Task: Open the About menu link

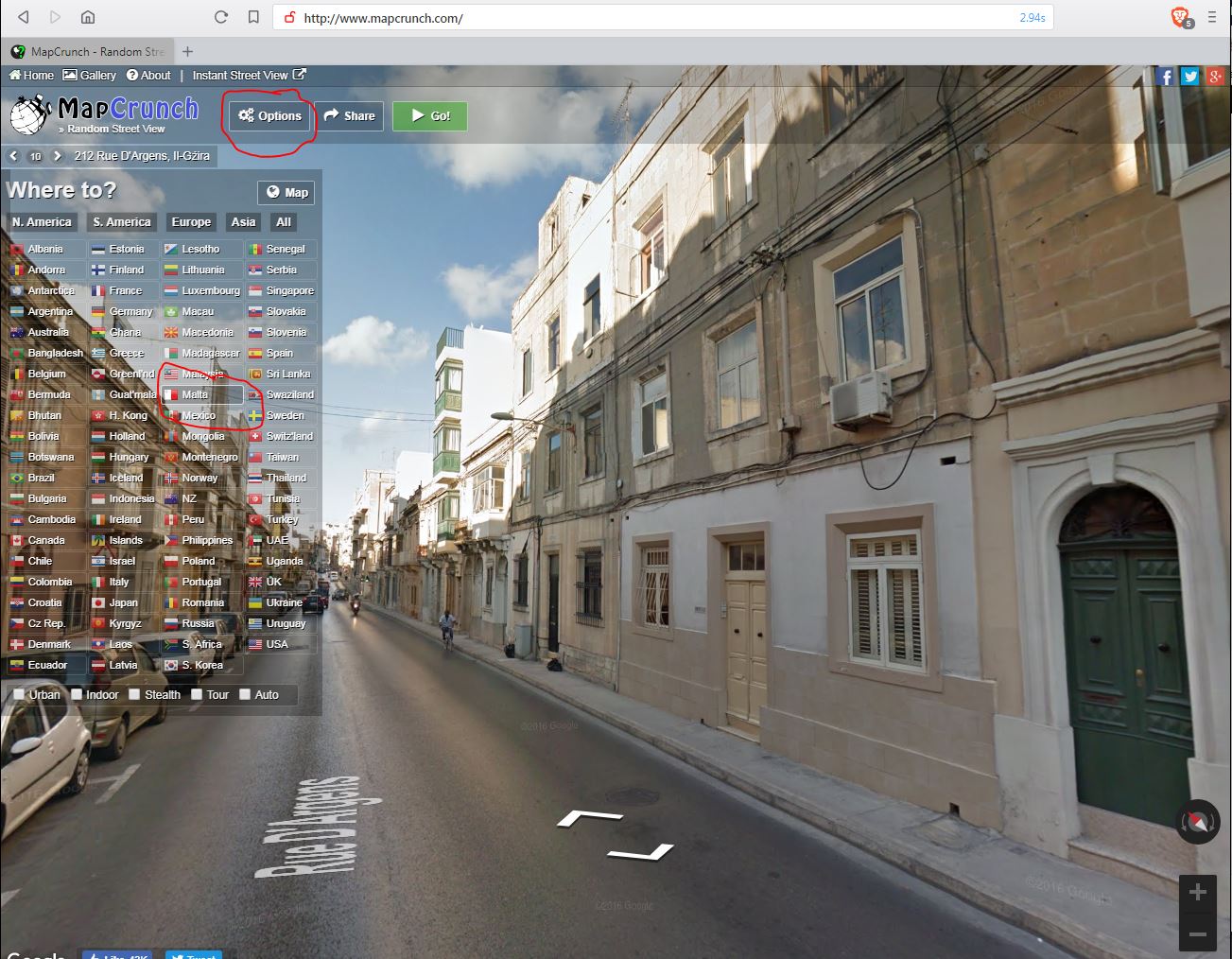Action: (x=148, y=76)
